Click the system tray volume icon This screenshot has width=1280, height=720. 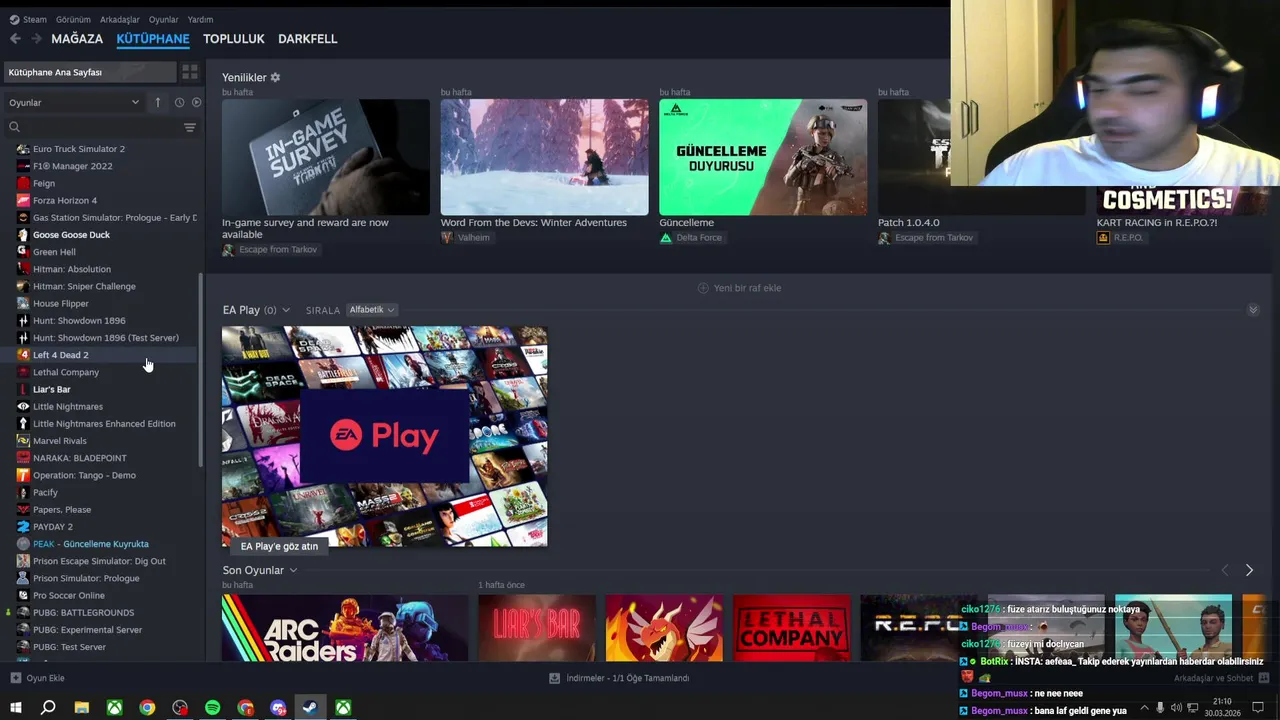click(1176, 708)
